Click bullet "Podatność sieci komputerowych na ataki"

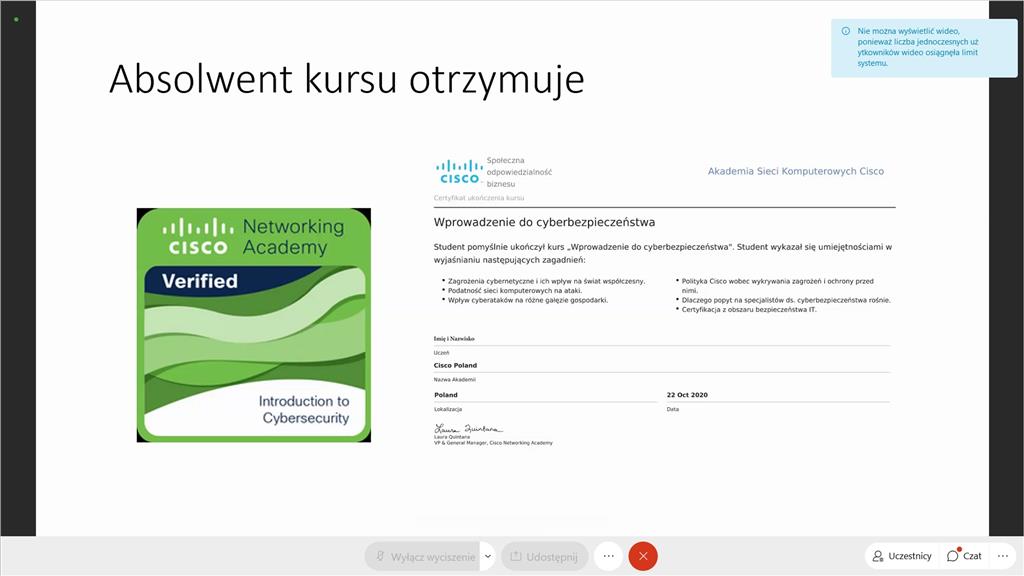tap(515, 291)
